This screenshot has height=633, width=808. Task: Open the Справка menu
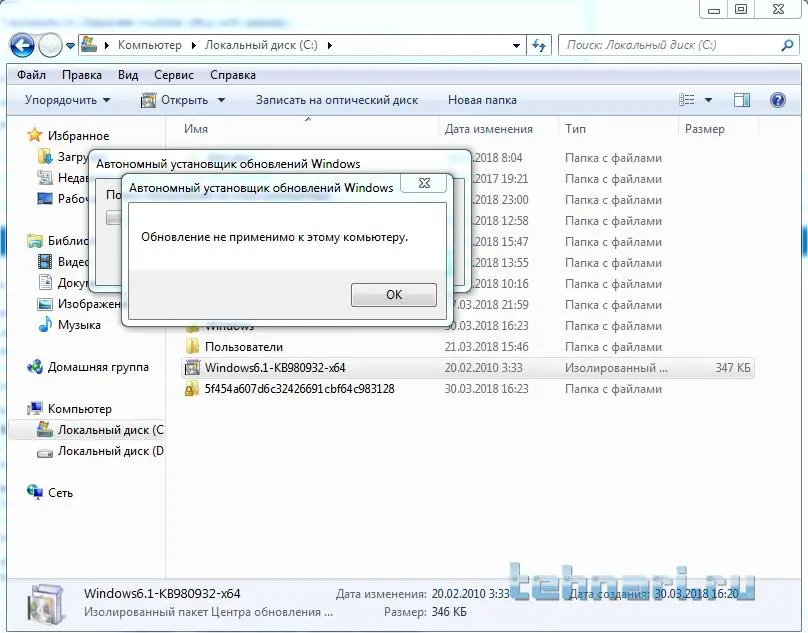click(232, 75)
